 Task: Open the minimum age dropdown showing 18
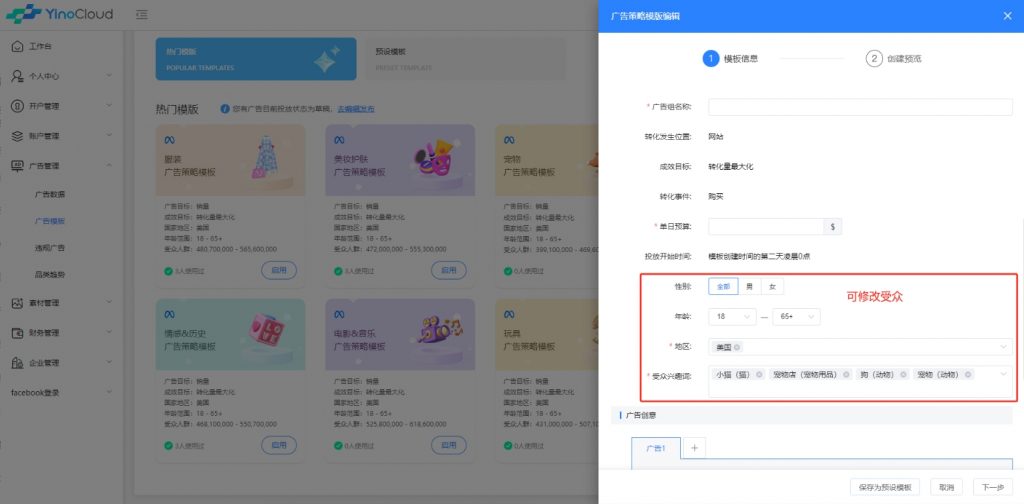coord(732,317)
